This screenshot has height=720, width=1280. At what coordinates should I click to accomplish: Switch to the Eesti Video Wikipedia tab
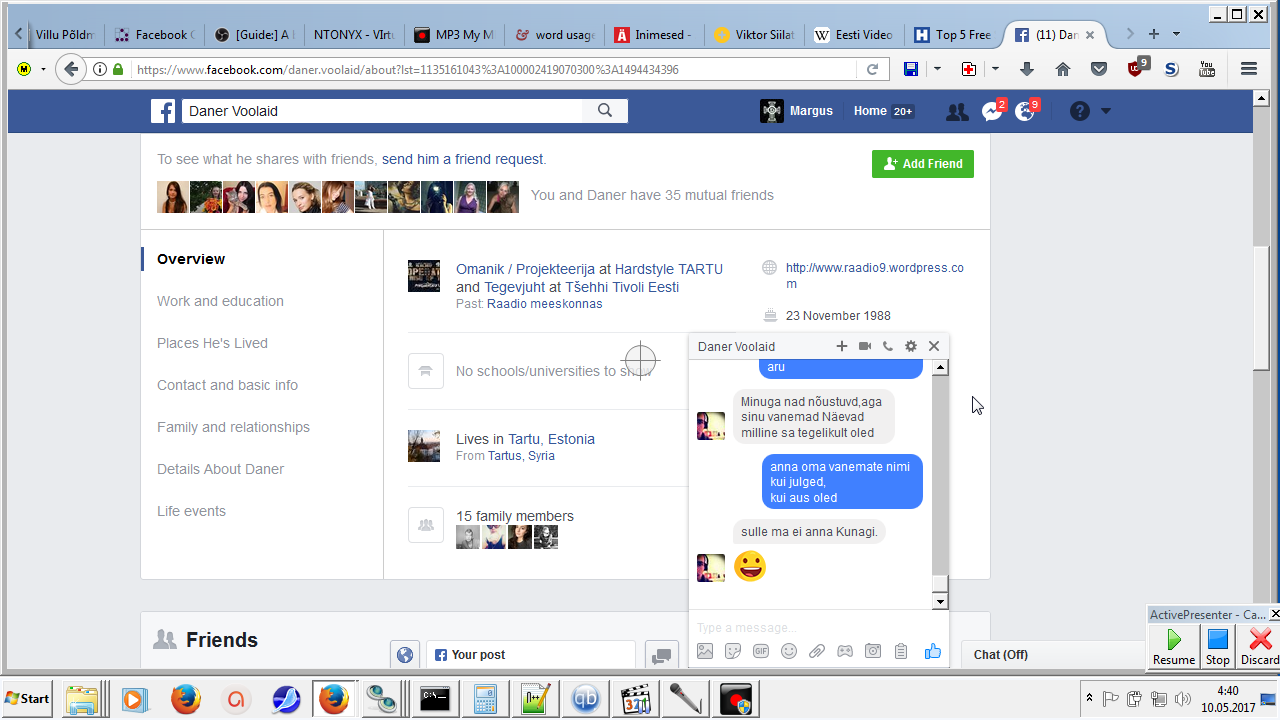click(853, 34)
